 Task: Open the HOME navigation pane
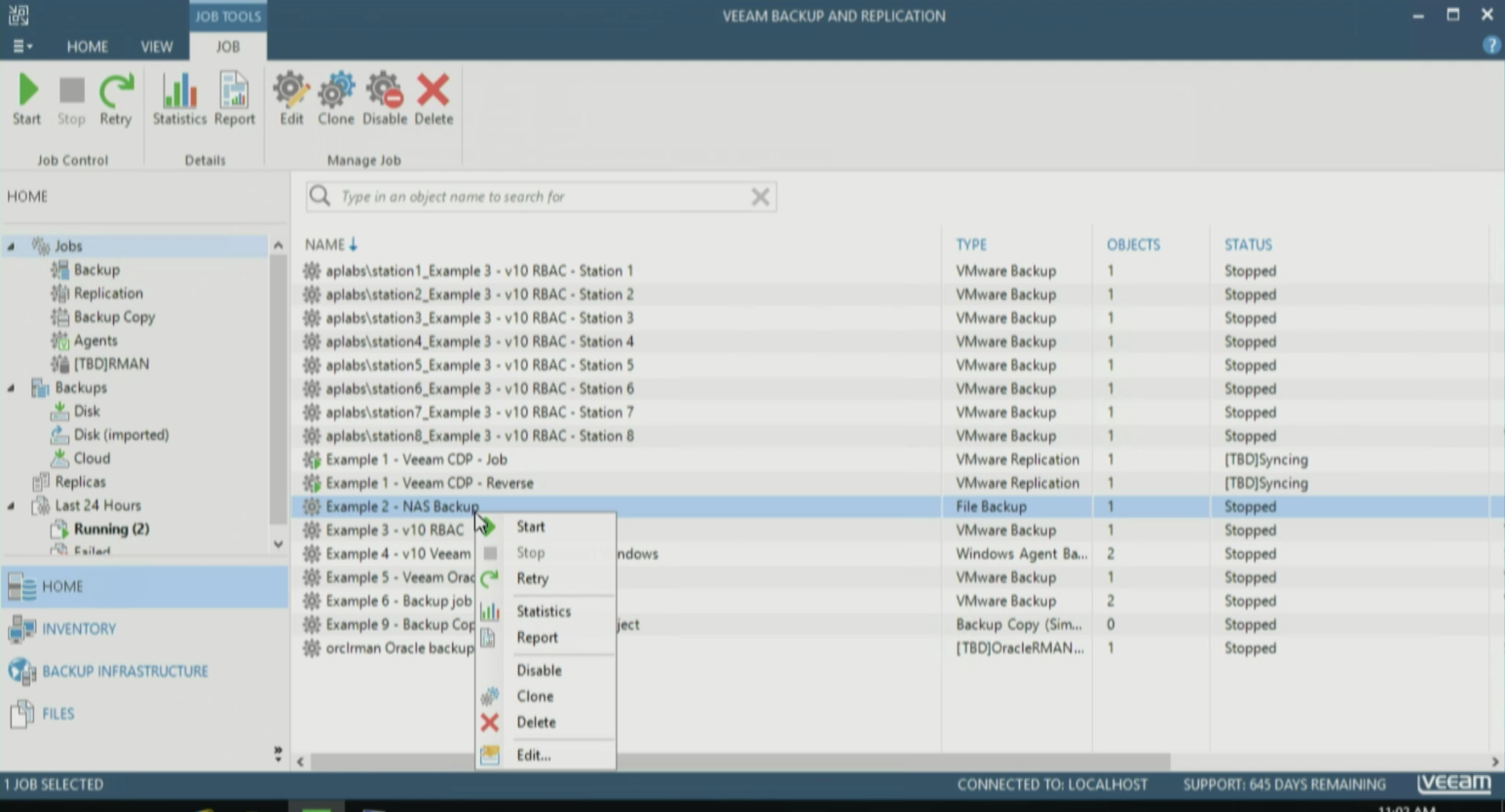(145, 586)
